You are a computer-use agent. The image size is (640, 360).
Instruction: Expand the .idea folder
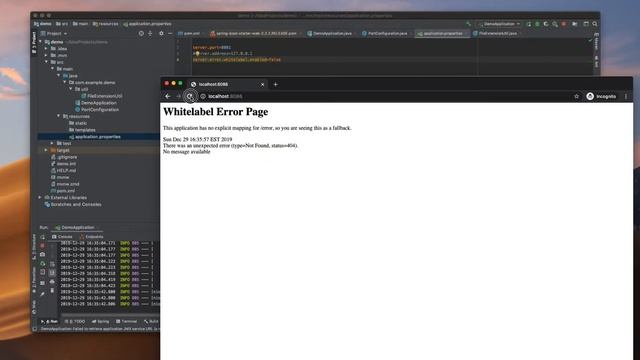pos(46,49)
